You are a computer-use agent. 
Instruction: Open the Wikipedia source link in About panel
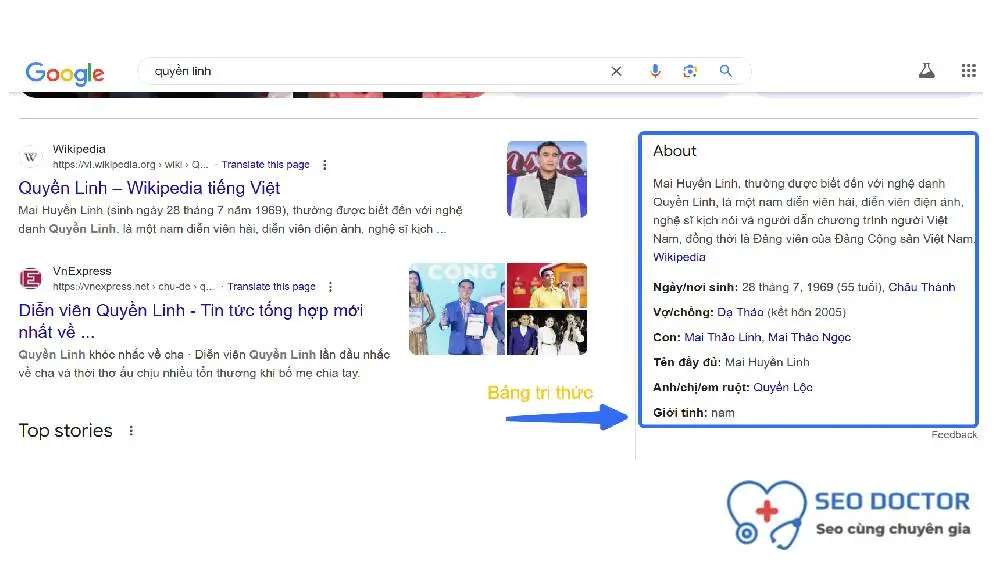tap(679, 257)
